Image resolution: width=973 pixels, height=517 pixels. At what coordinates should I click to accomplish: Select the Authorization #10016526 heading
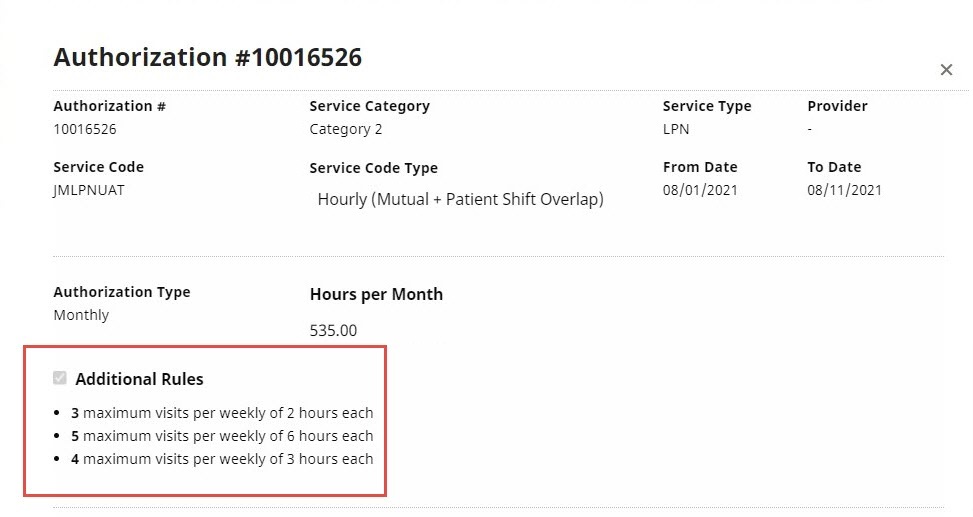click(x=207, y=57)
